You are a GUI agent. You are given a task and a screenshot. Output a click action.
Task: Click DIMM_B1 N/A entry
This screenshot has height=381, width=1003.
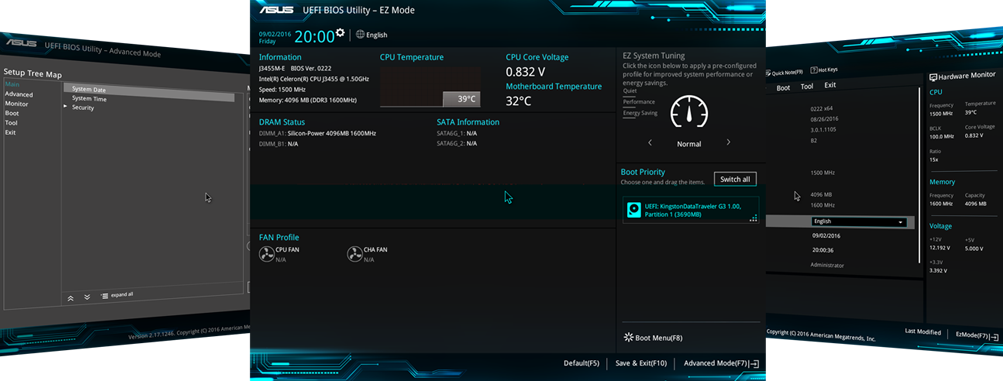click(x=278, y=144)
